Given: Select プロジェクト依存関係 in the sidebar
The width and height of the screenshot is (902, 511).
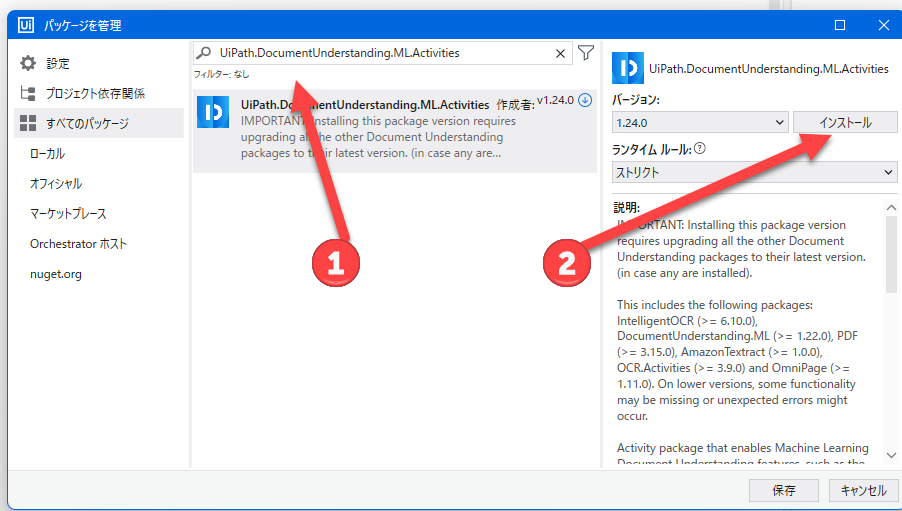Looking at the screenshot, I should (x=95, y=93).
